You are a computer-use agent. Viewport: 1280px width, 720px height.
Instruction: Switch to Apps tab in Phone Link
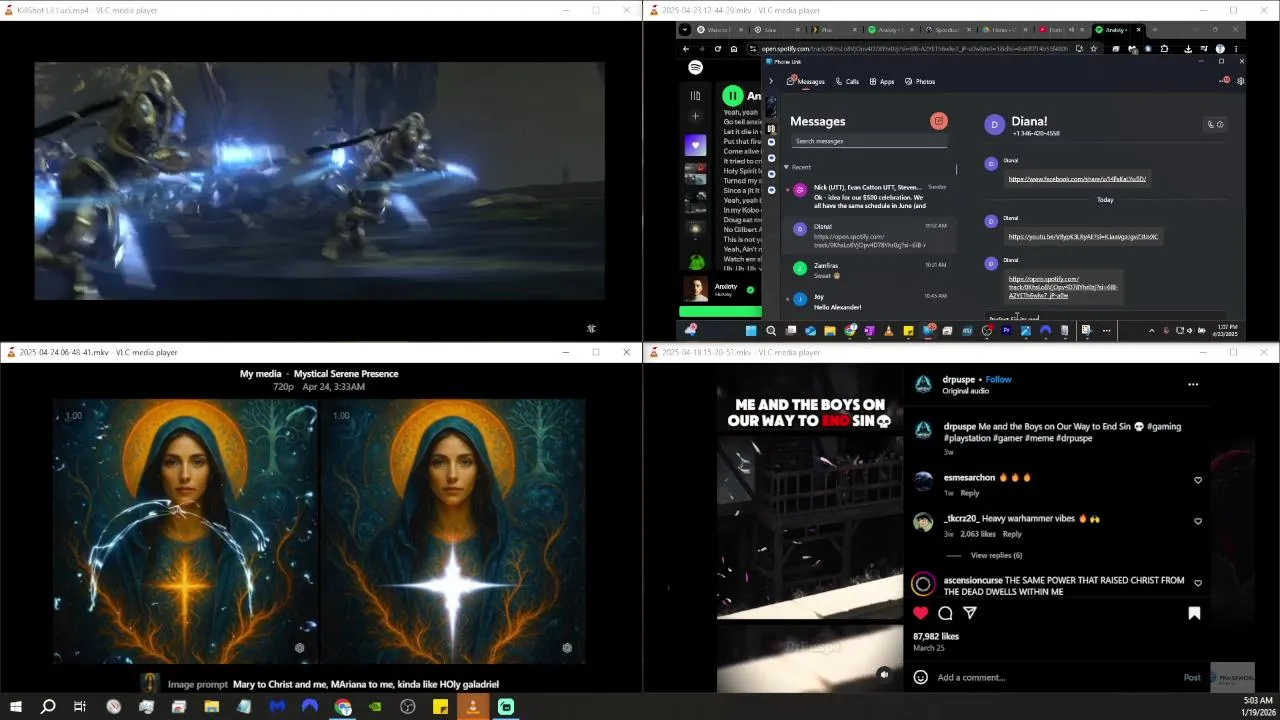(882, 81)
